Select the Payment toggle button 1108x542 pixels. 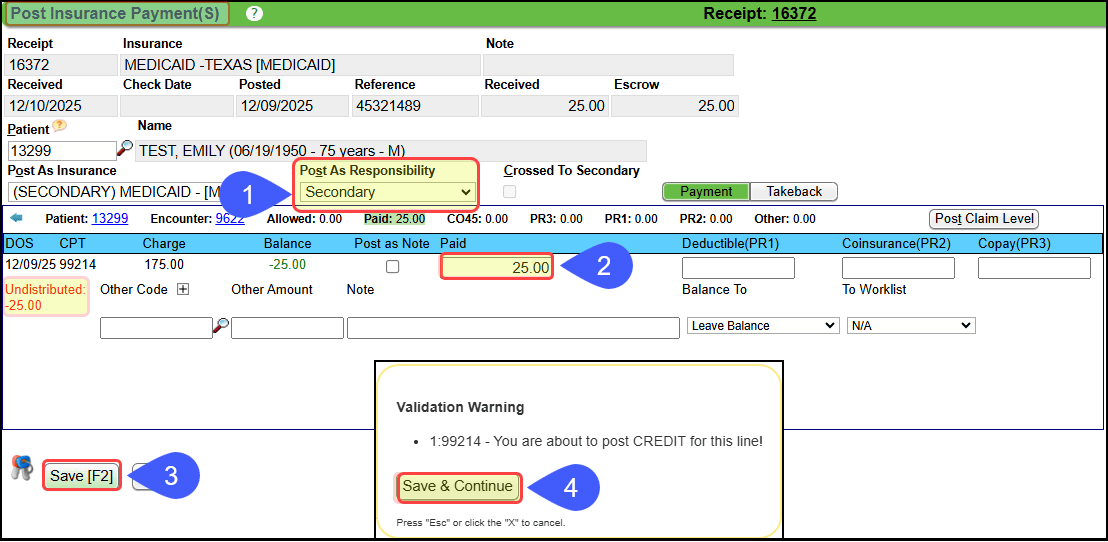click(706, 192)
